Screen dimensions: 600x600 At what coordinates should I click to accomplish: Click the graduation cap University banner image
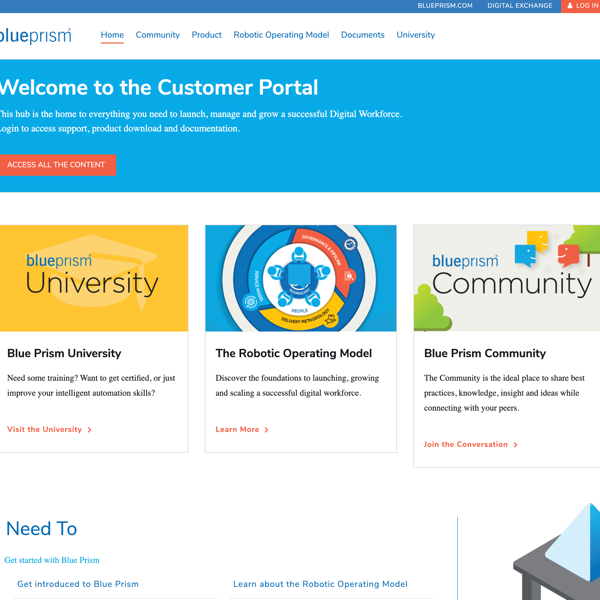(92, 278)
